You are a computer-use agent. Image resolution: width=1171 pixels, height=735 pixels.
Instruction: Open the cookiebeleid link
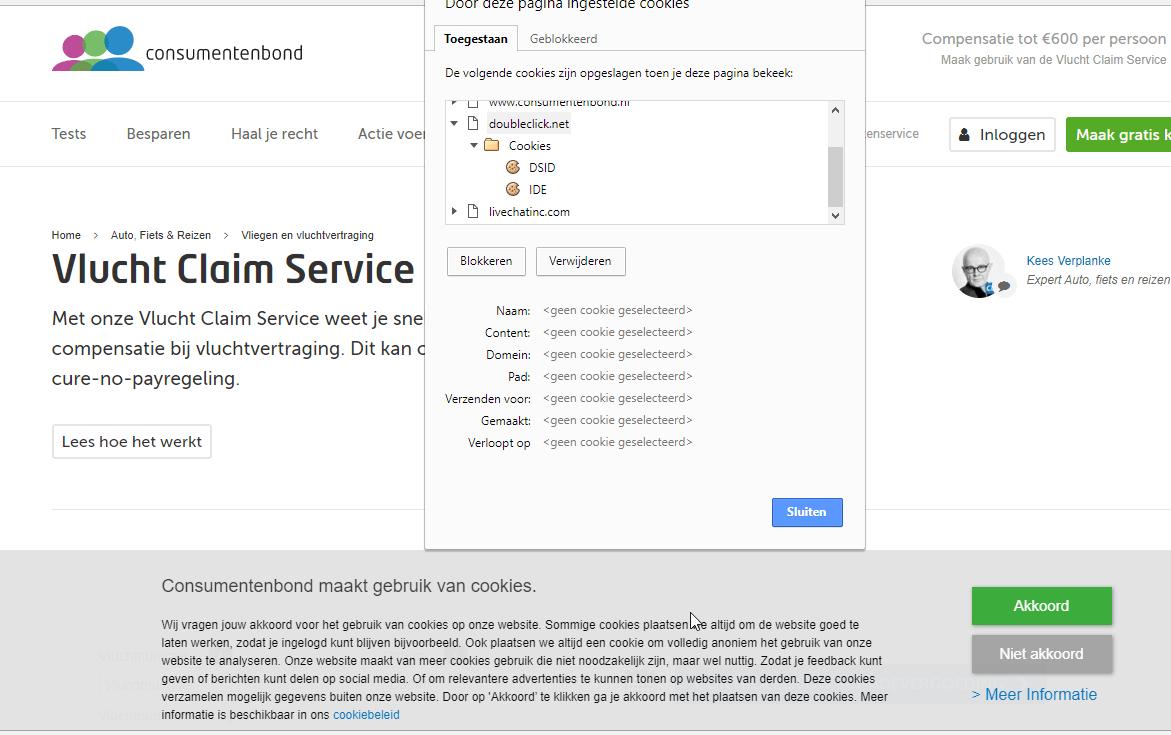tap(366, 715)
